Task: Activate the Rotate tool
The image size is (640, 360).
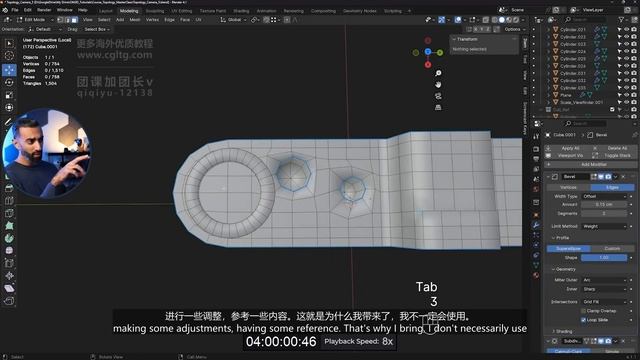Action: pos(9,82)
